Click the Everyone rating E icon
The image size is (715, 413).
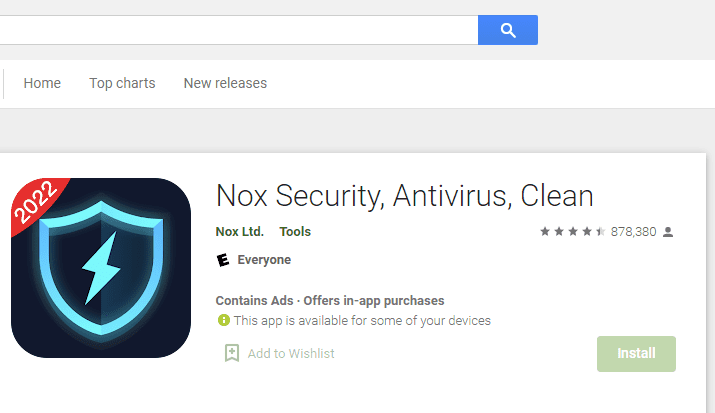[223, 260]
